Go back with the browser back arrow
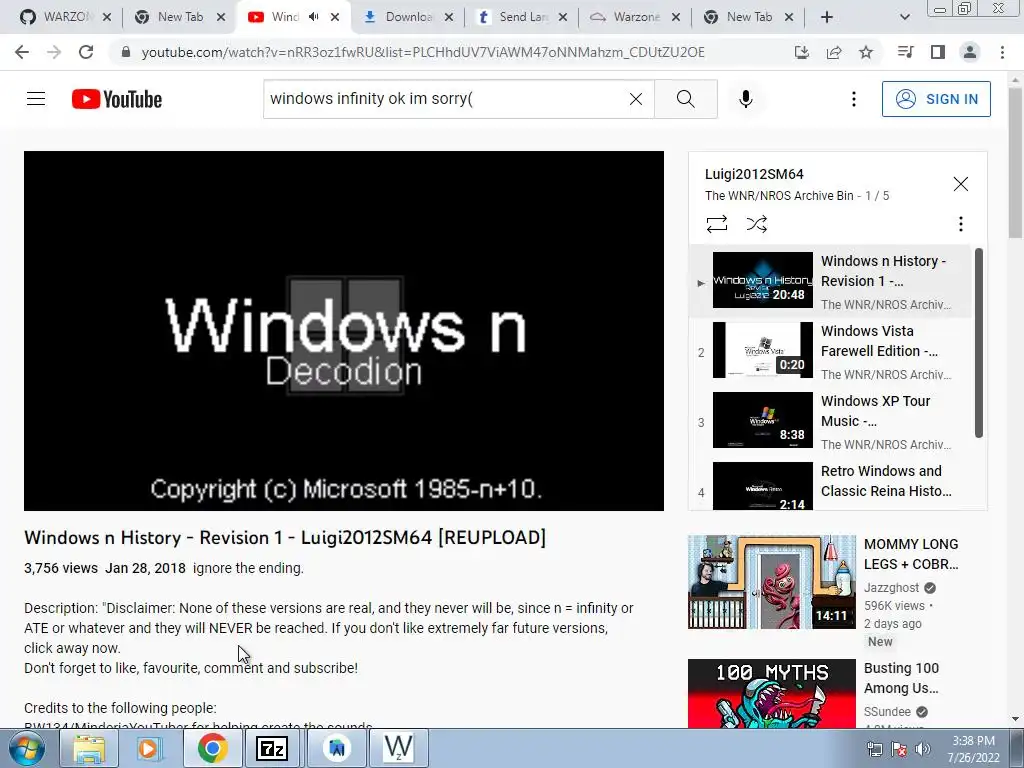Image resolution: width=1024 pixels, height=768 pixels. tap(22, 52)
